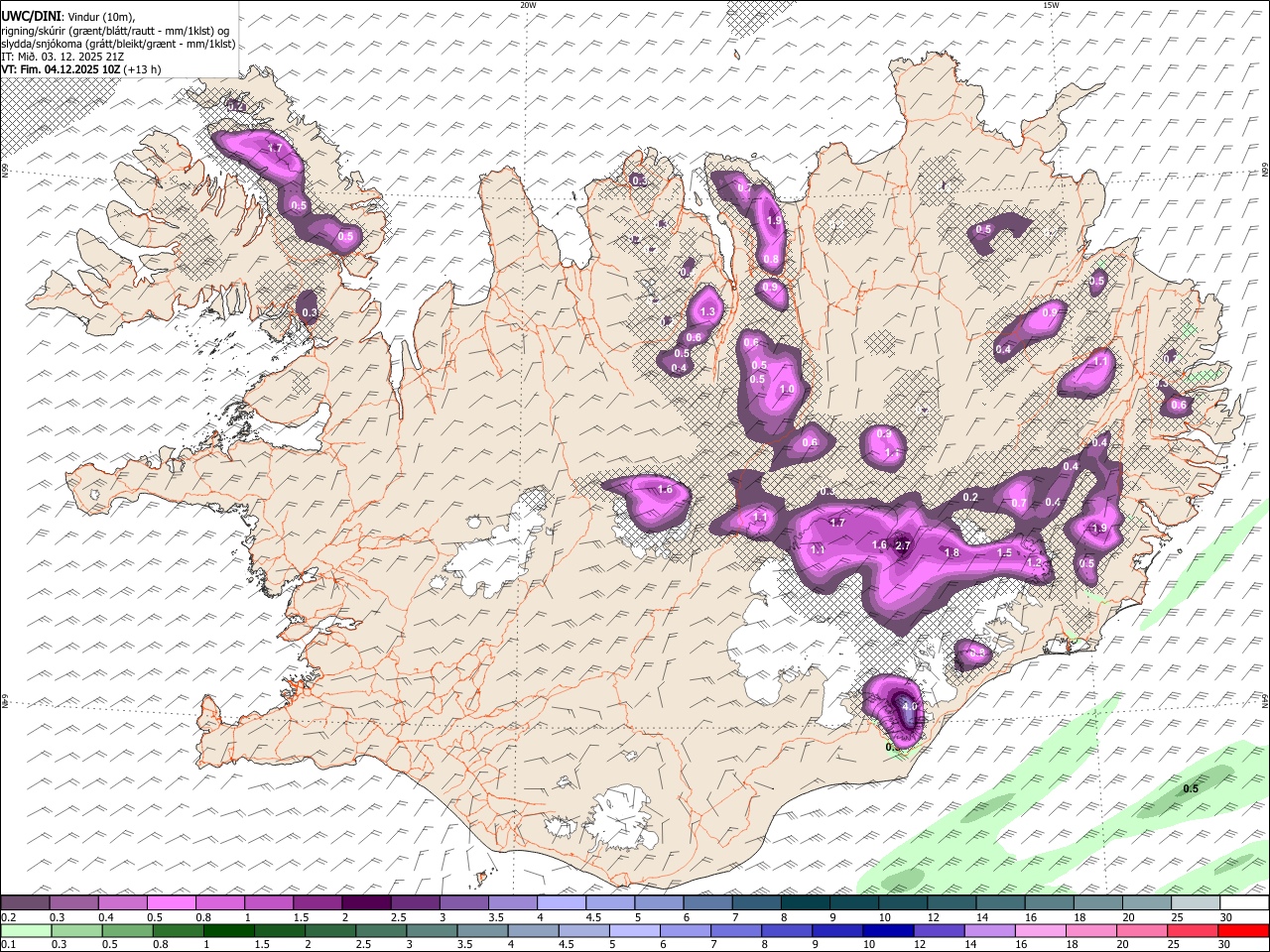This screenshot has width=1270, height=952.
Task: Click the 1.3 snowfall value on the map
Action: (707, 311)
